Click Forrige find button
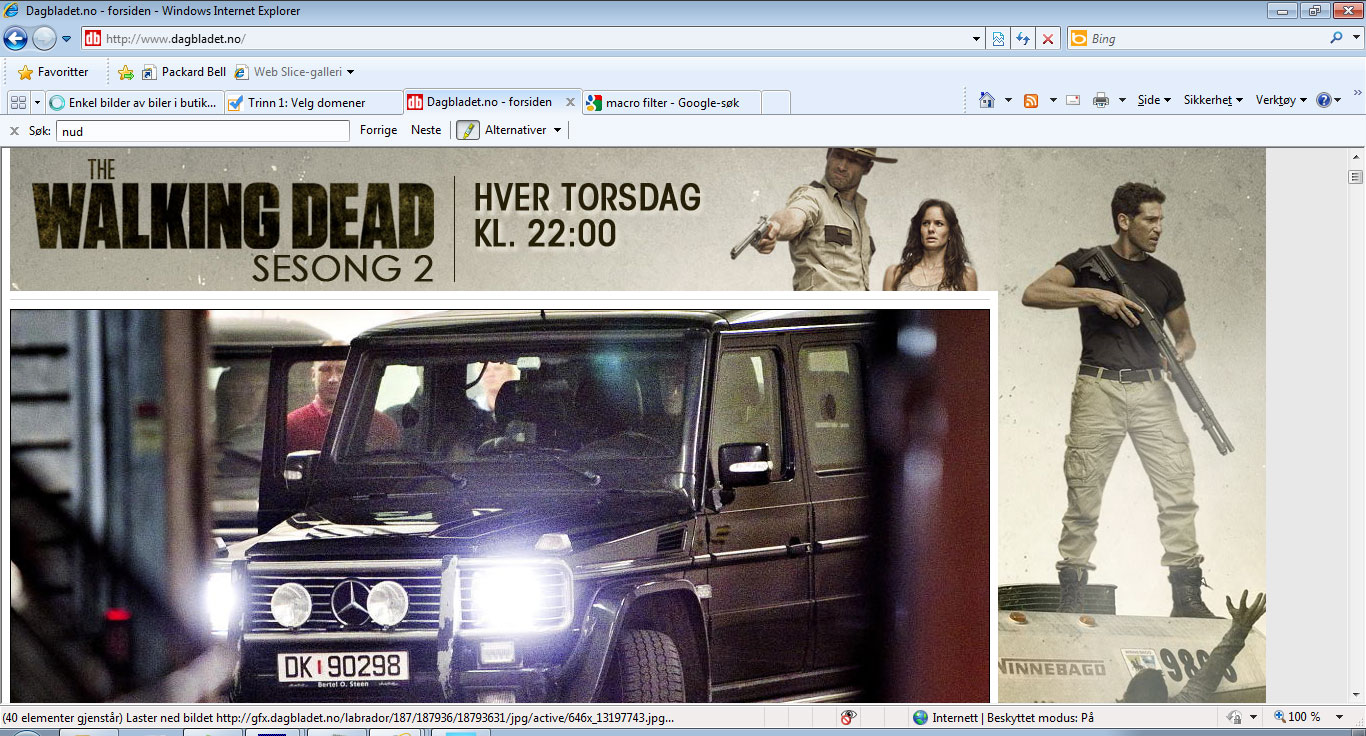The height and width of the screenshot is (736, 1366). pyautogui.click(x=378, y=130)
